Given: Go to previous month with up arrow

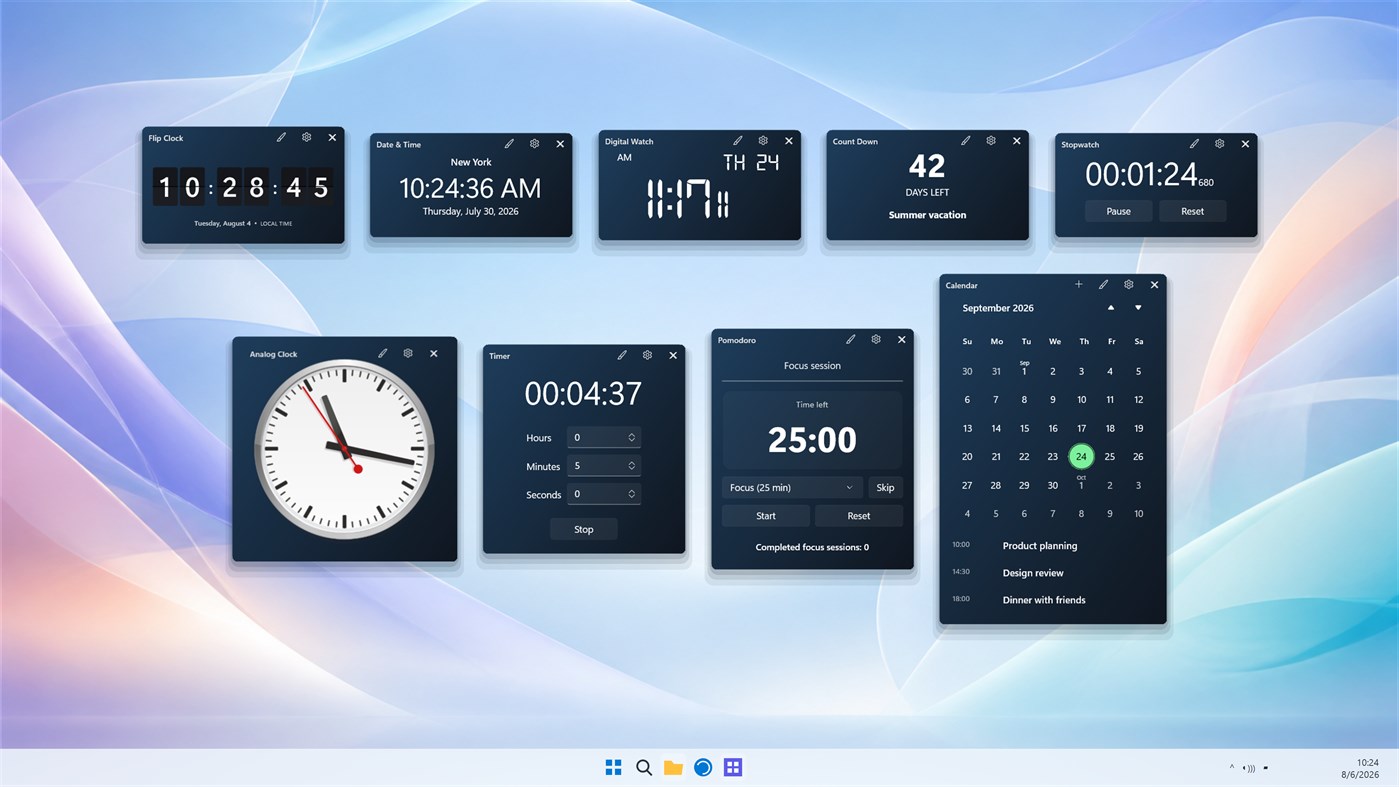Looking at the screenshot, I should [1111, 308].
